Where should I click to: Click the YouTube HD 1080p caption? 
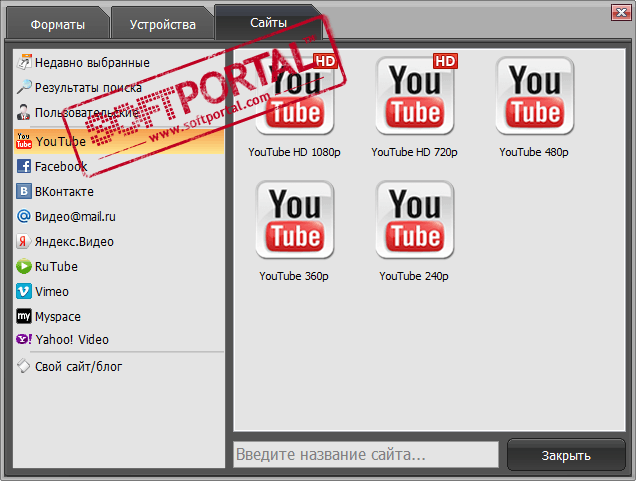click(294, 152)
